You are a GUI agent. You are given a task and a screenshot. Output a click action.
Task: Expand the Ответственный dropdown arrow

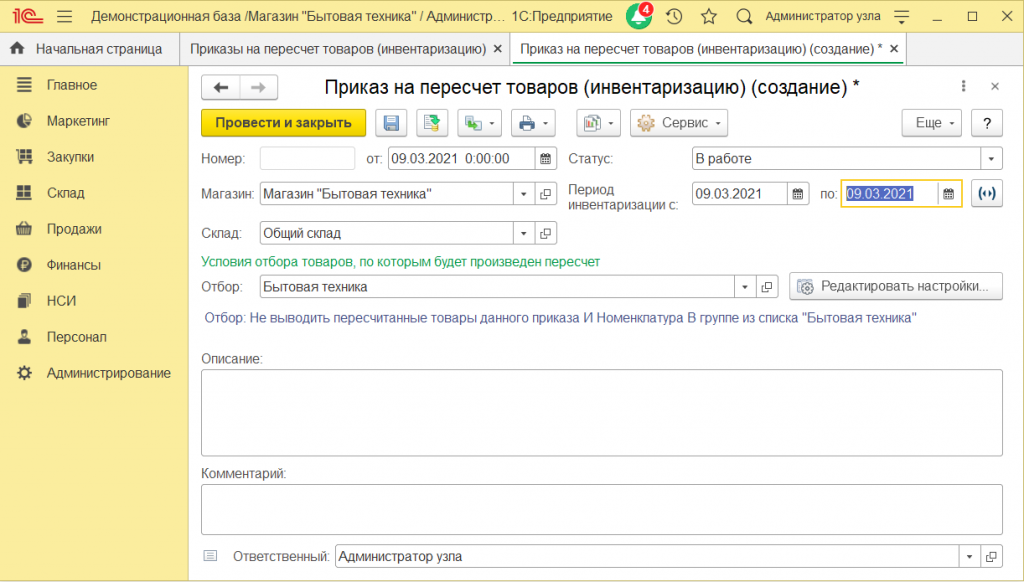969,557
